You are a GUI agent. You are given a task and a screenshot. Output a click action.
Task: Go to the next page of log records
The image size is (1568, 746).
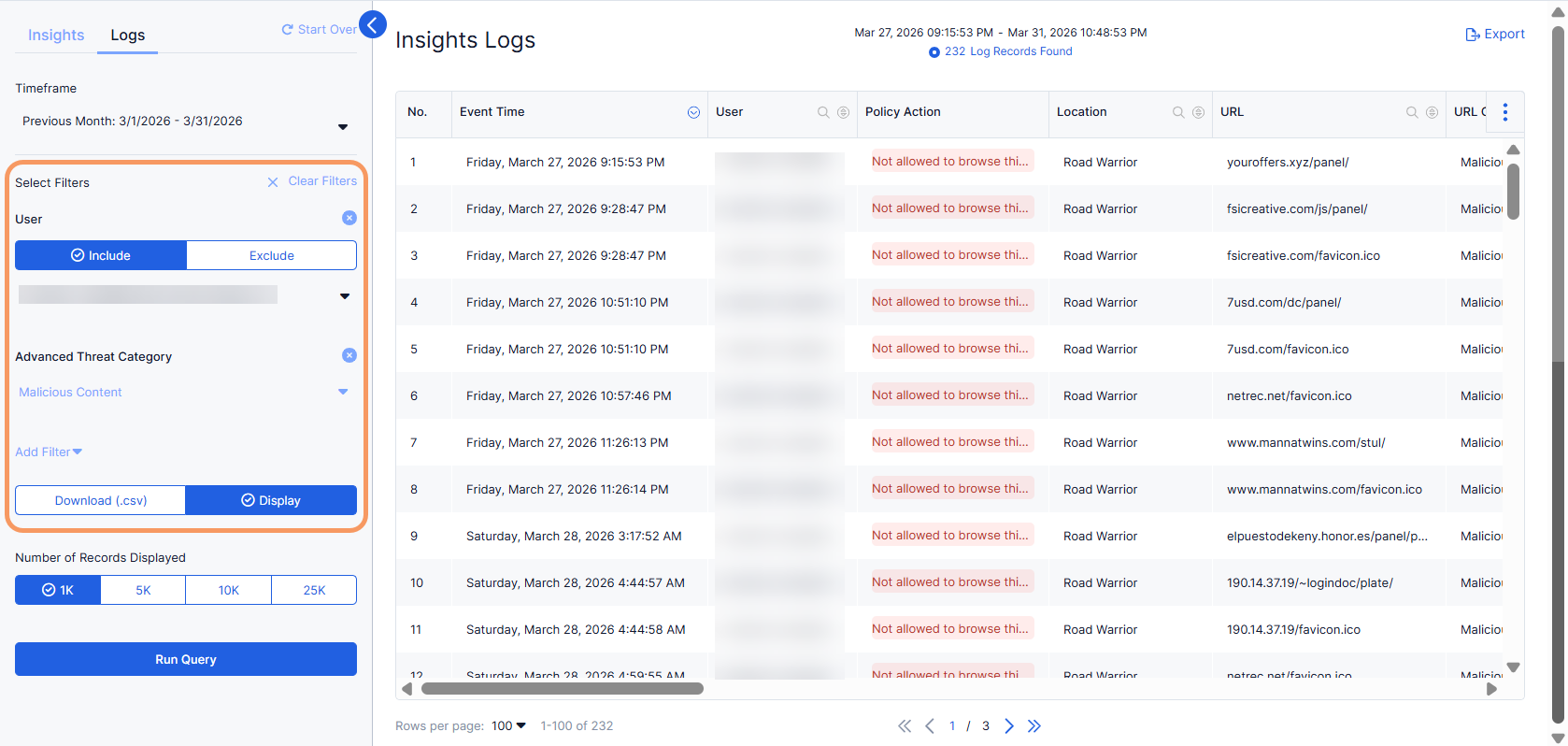pos(1009,726)
